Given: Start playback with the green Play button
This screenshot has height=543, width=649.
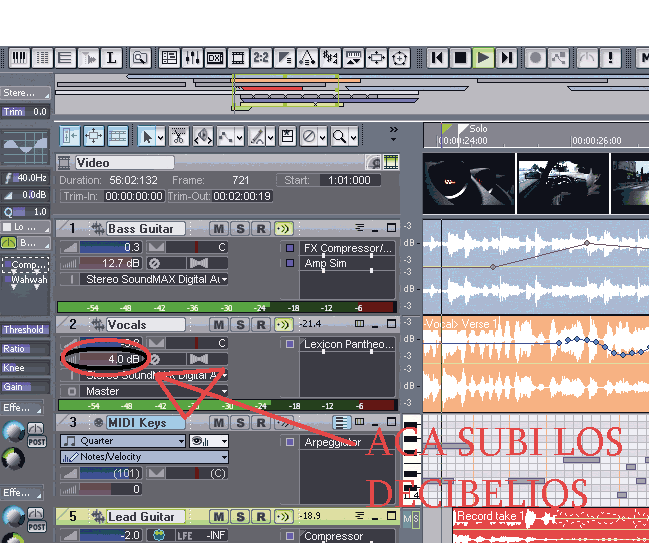Looking at the screenshot, I should tap(483, 58).
